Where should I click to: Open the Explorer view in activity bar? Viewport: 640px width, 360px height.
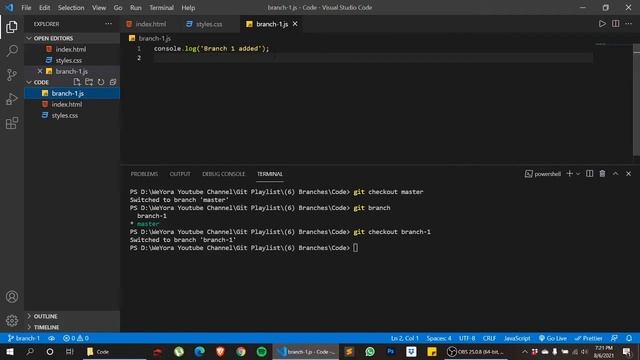pos(12,27)
